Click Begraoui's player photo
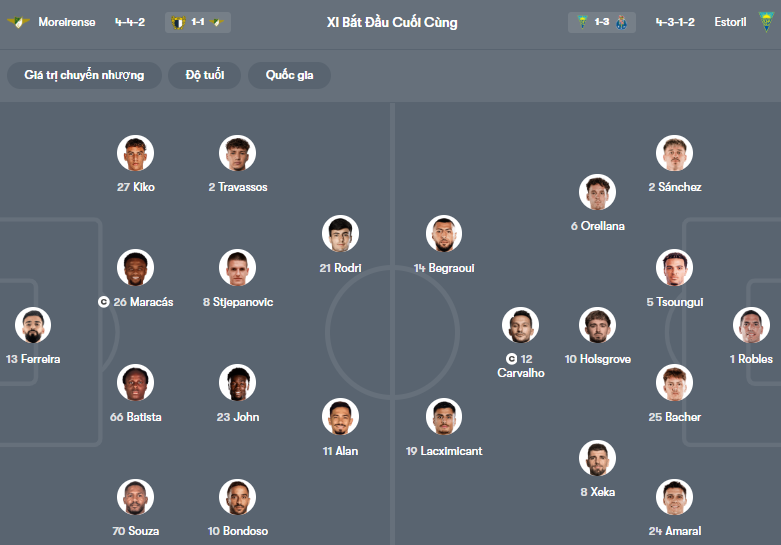This screenshot has width=781, height=545. (444, 234)
